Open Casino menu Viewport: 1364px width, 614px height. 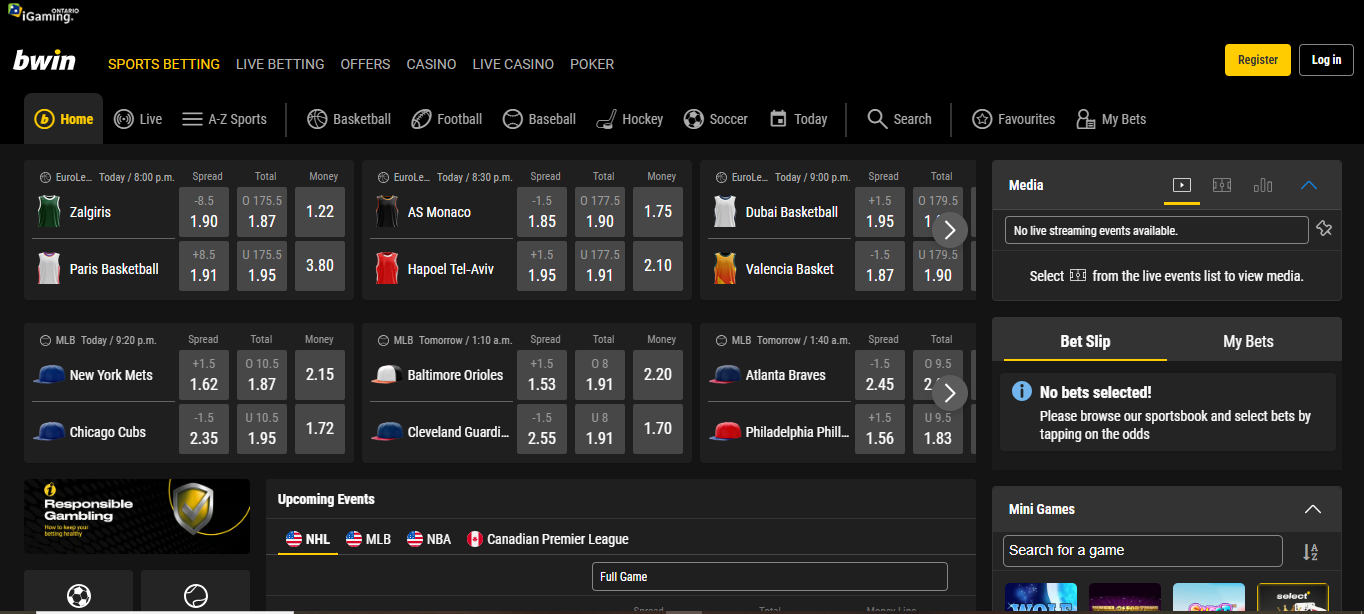pos(431,64)
